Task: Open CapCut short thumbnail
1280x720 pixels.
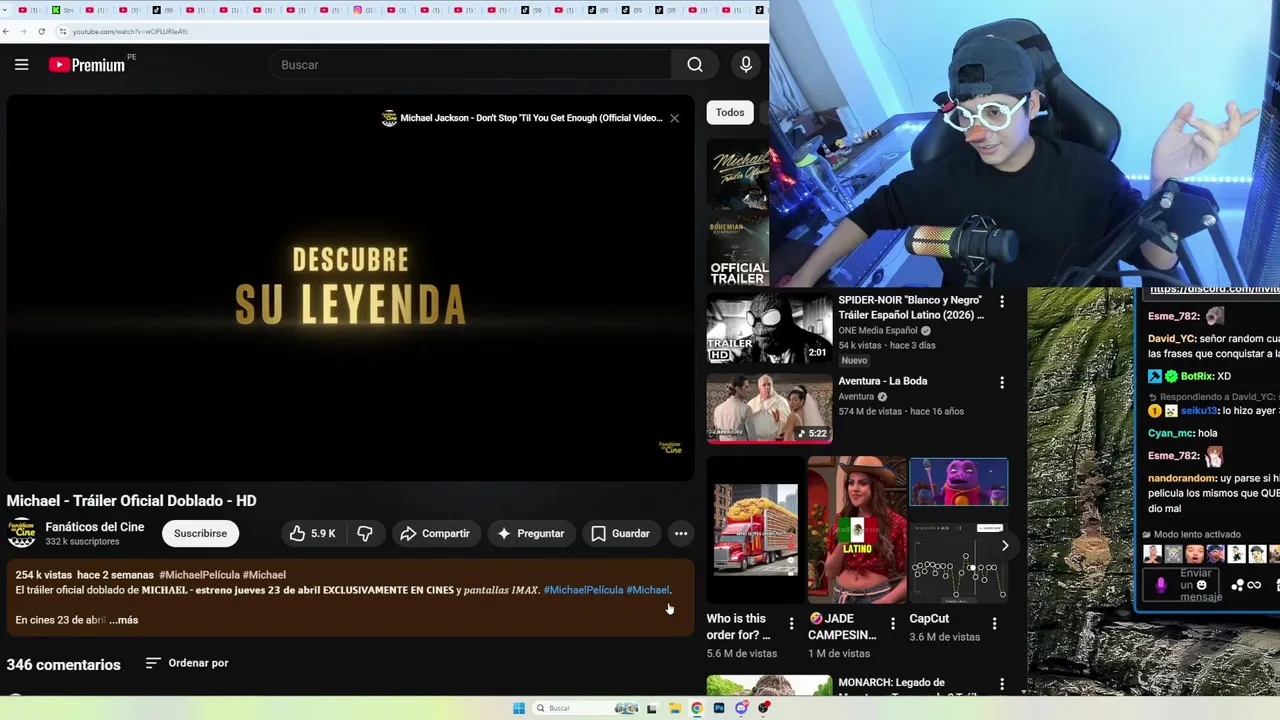Action: tap(959, 530)
